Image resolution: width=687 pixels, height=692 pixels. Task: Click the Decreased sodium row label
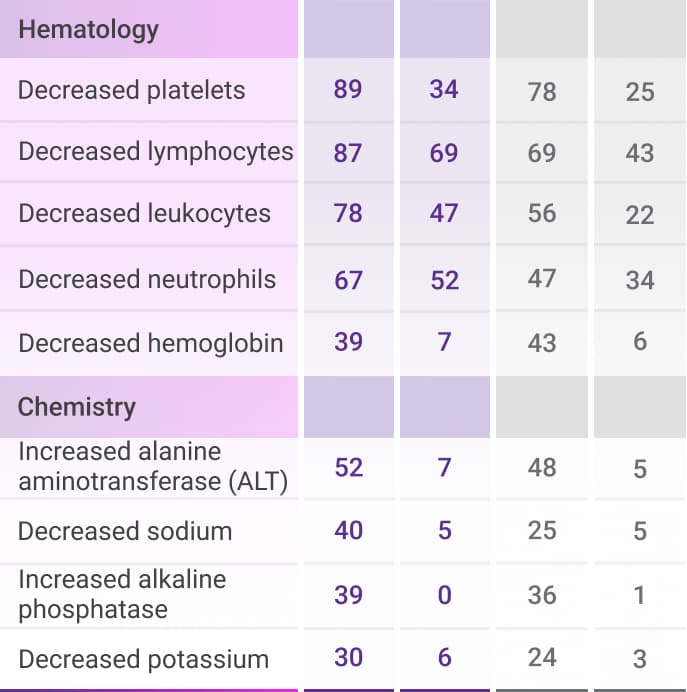[125, 531]
